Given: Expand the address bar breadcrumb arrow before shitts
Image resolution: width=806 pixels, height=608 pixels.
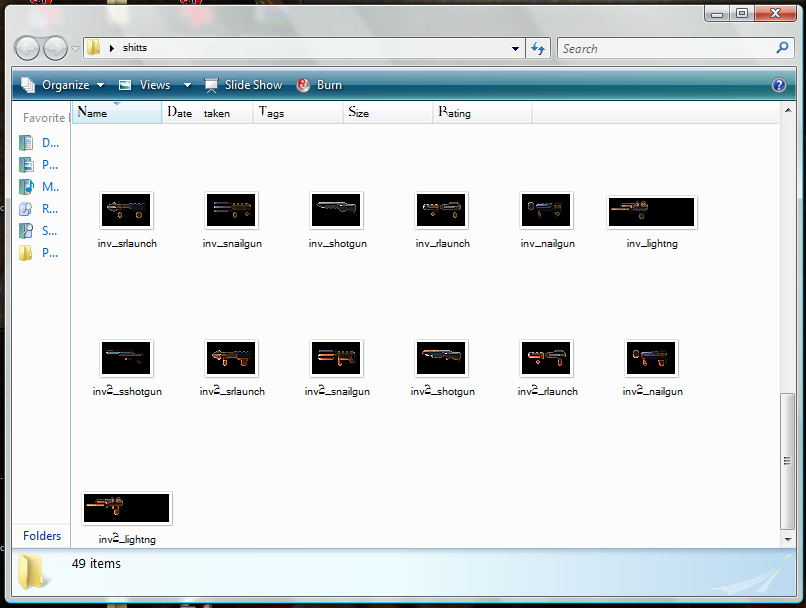Looking at the screenshot, I should click(112, 48).
